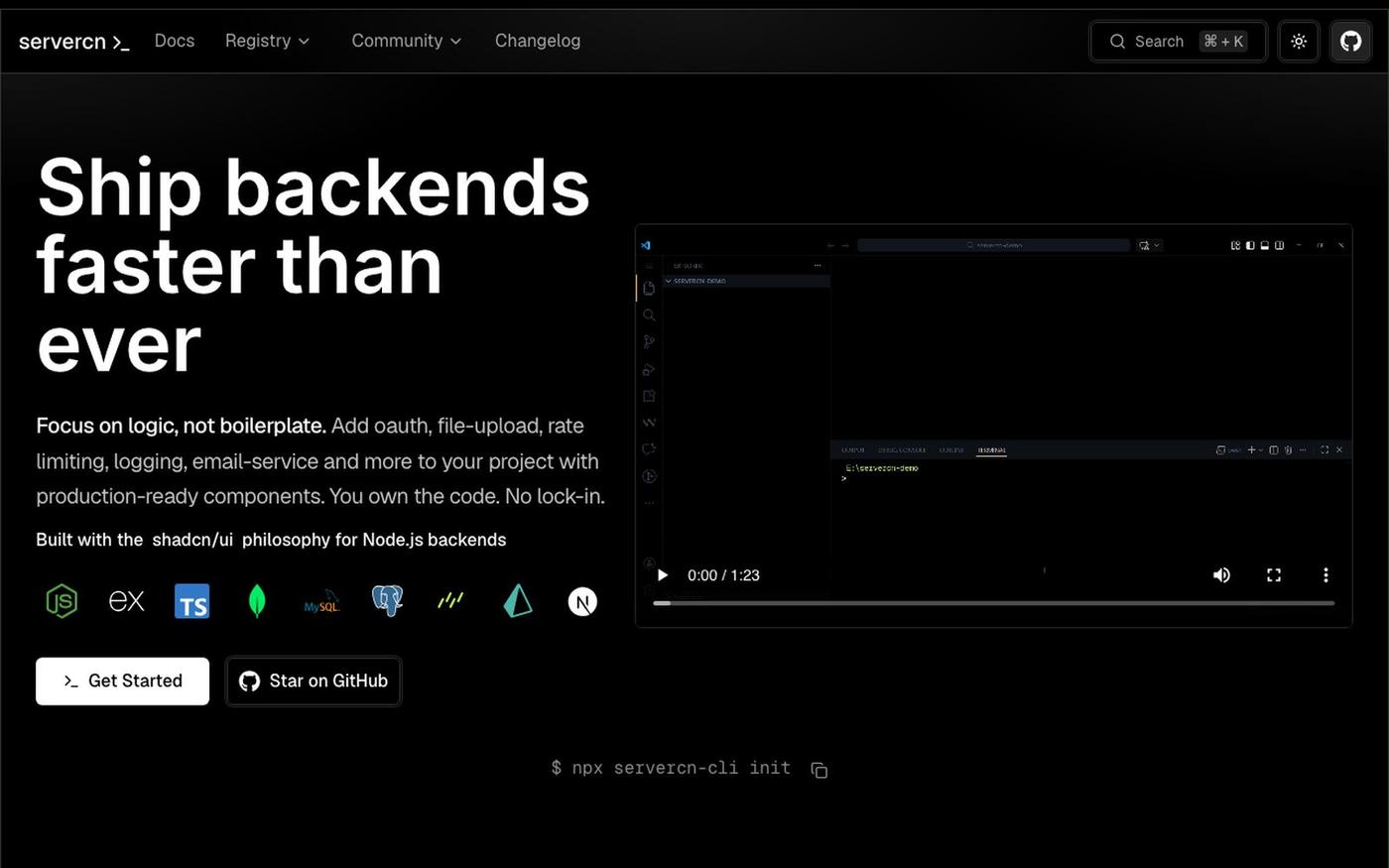1389x868 pixels.
Task: Click the Explorer icon in video's VS Code sidebar
Action: (x=649, y=288)
